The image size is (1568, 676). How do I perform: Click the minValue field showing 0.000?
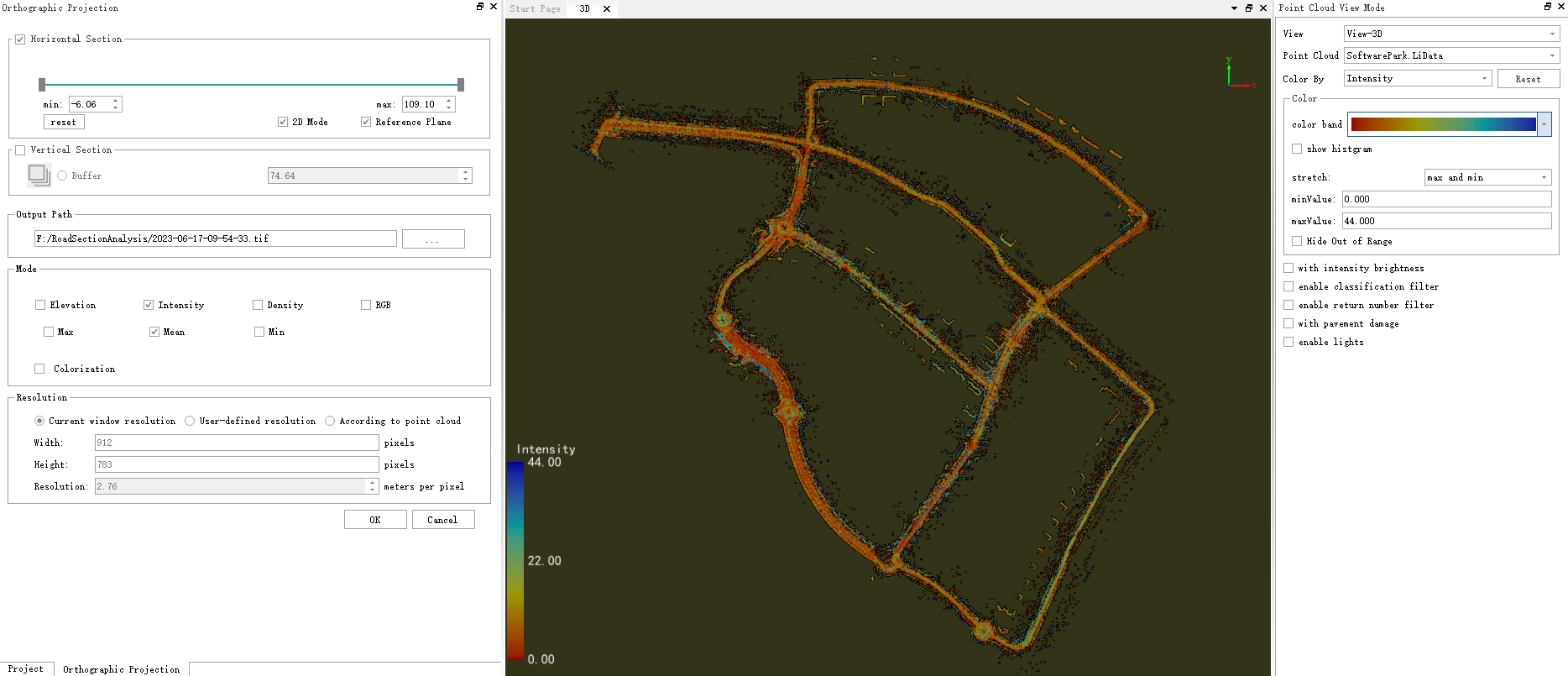pyautogui.click(x=1446, y=199)
